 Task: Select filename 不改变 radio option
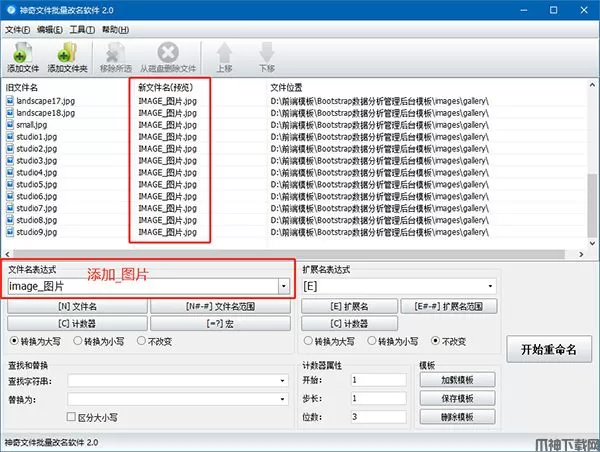(141, 341)
